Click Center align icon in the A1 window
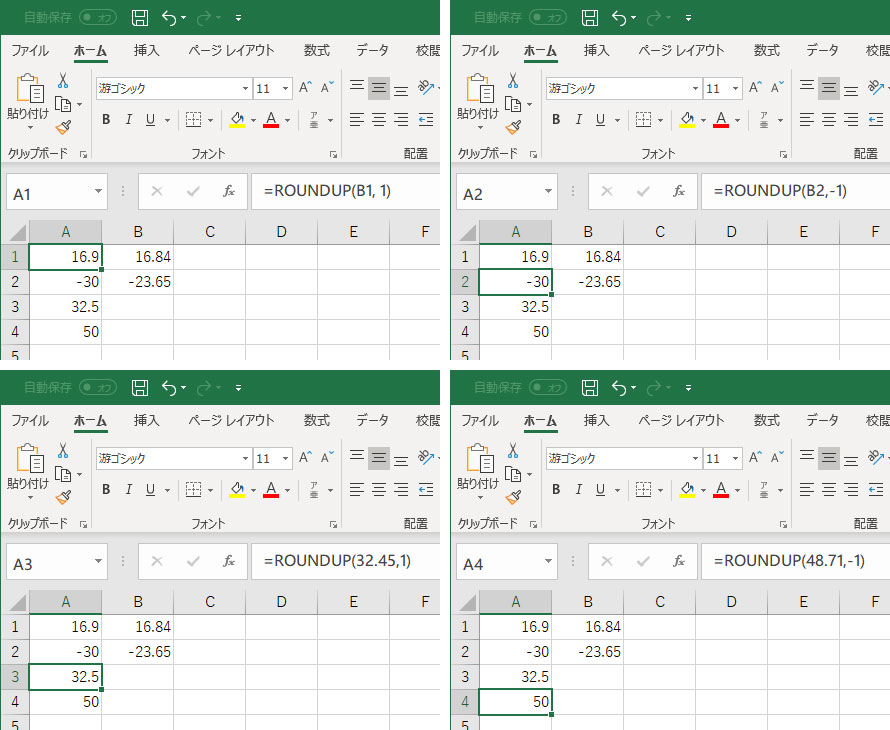Screen dimensions: 890x730 [x=379, y=120]
